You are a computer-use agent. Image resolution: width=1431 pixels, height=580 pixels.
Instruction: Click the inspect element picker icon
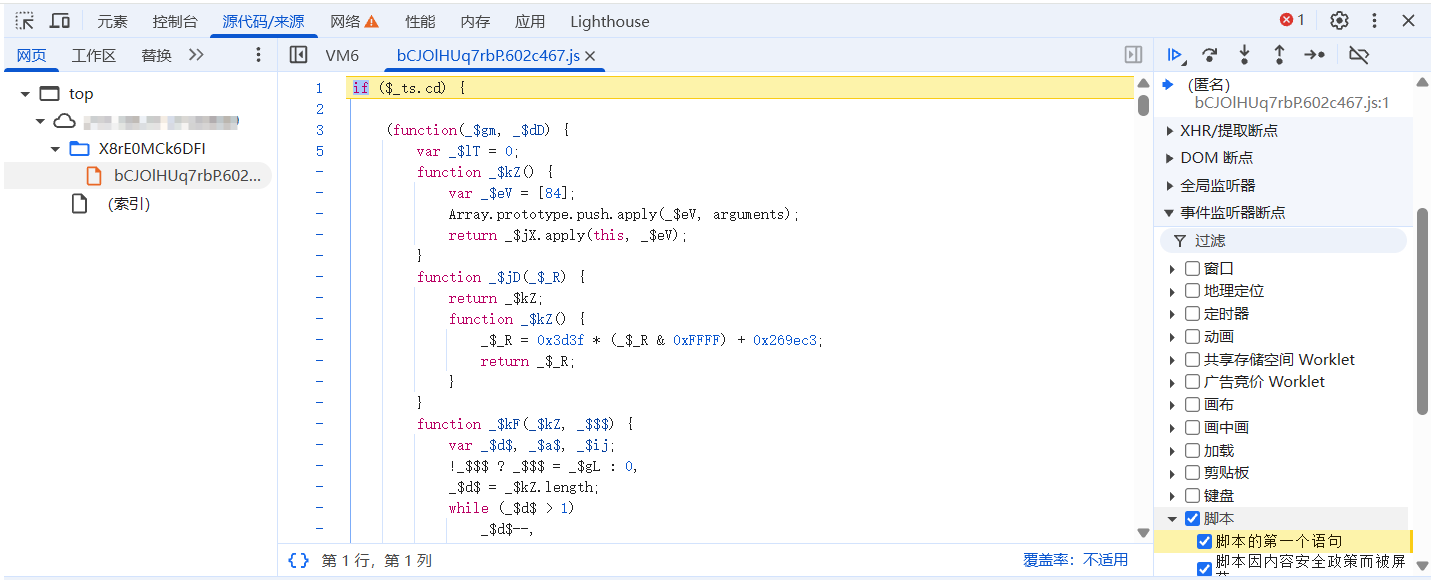pyautogui.click(x=24, y=21)
